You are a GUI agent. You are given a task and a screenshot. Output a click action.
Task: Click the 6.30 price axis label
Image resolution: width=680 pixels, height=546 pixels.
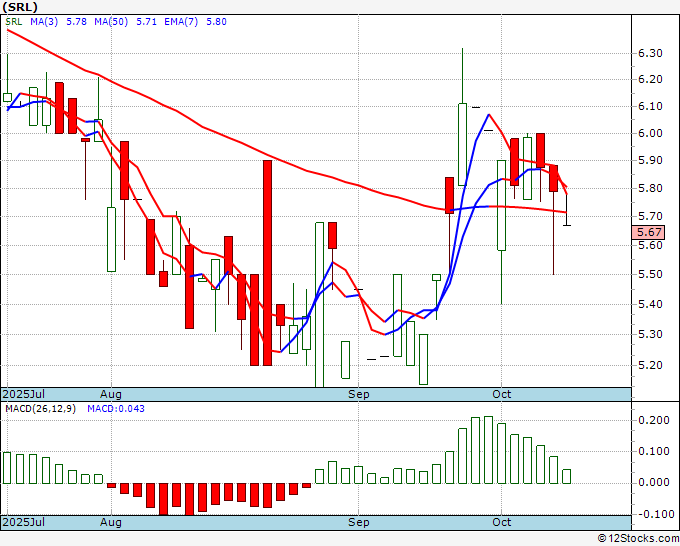click(x=650, y=53)
